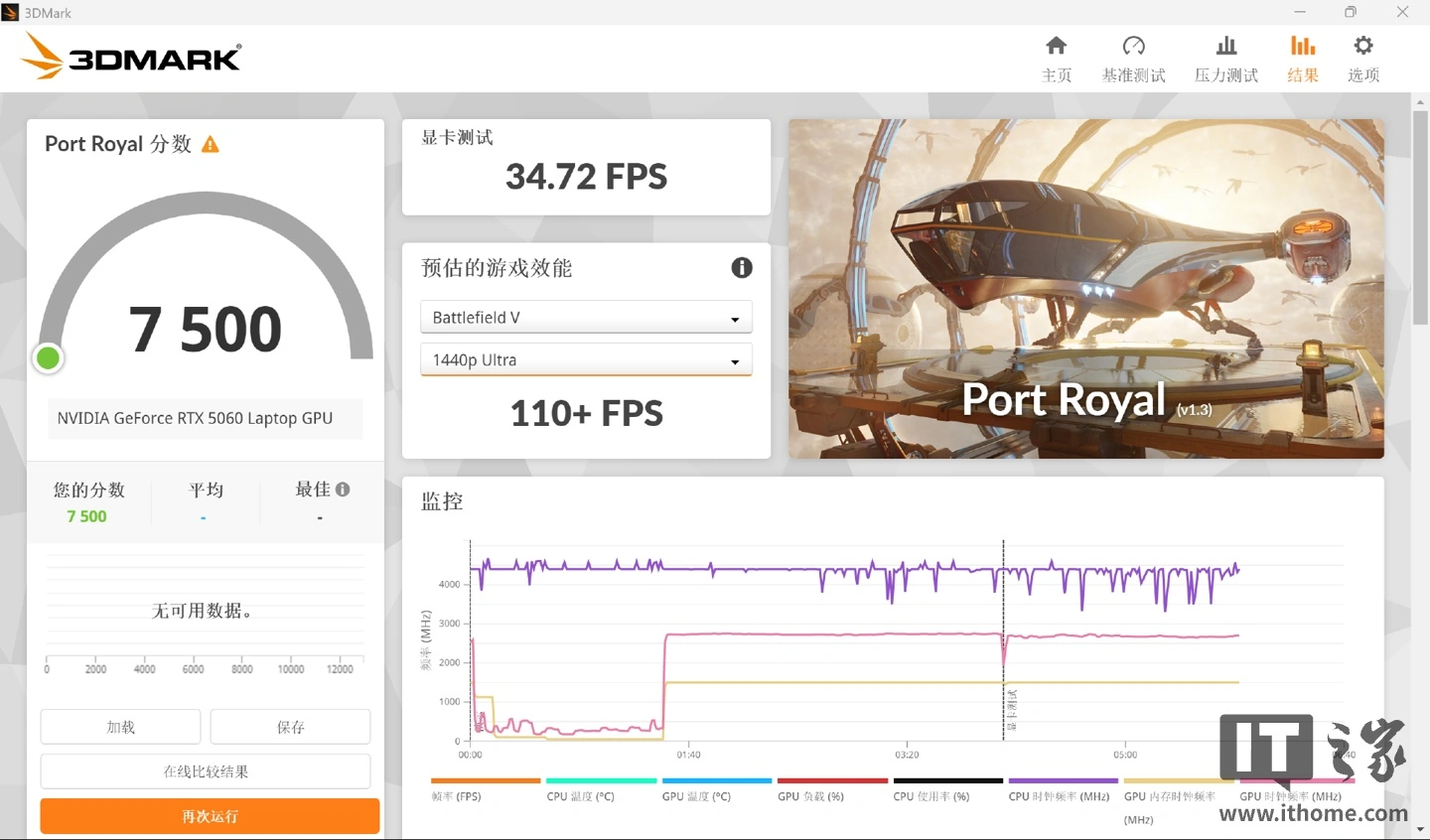Open the Benchmarks gauge icon
Screen dimensions: 1430x840
pos(1133,46)
